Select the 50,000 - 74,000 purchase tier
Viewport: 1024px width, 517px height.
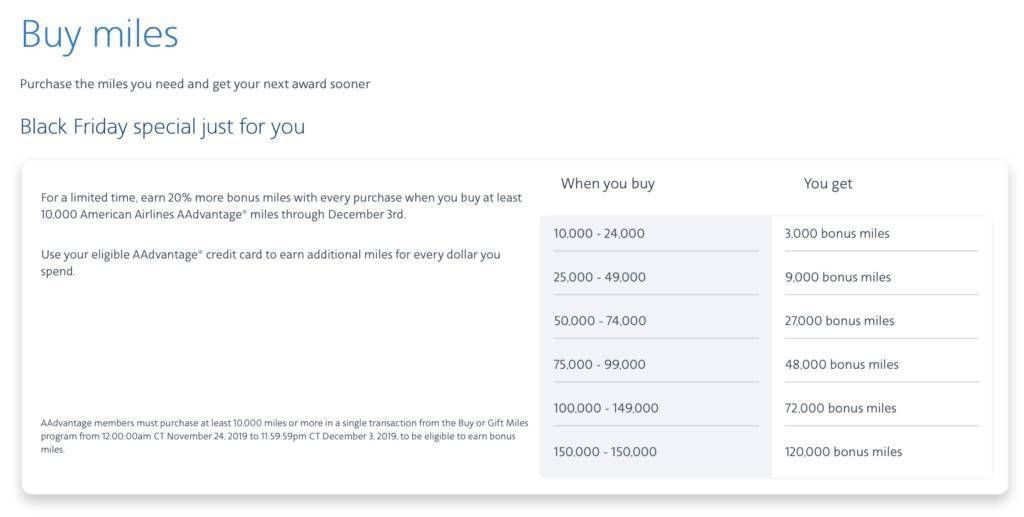pyautogui.click(x=600, y=321)
